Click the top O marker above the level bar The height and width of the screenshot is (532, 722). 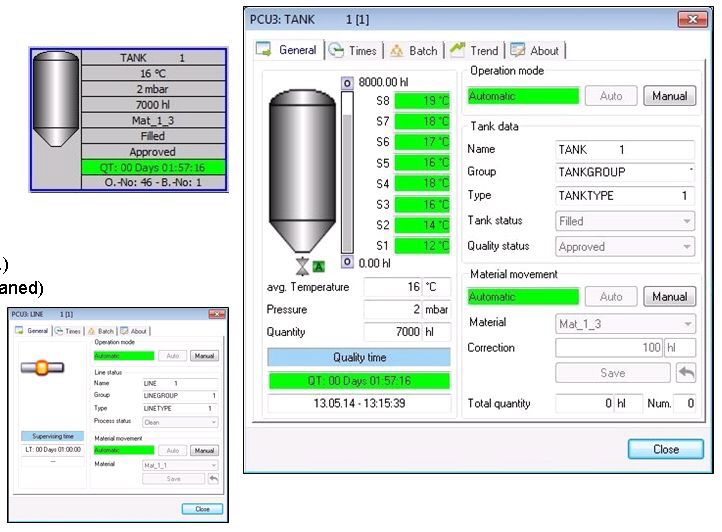pos(347,84)
